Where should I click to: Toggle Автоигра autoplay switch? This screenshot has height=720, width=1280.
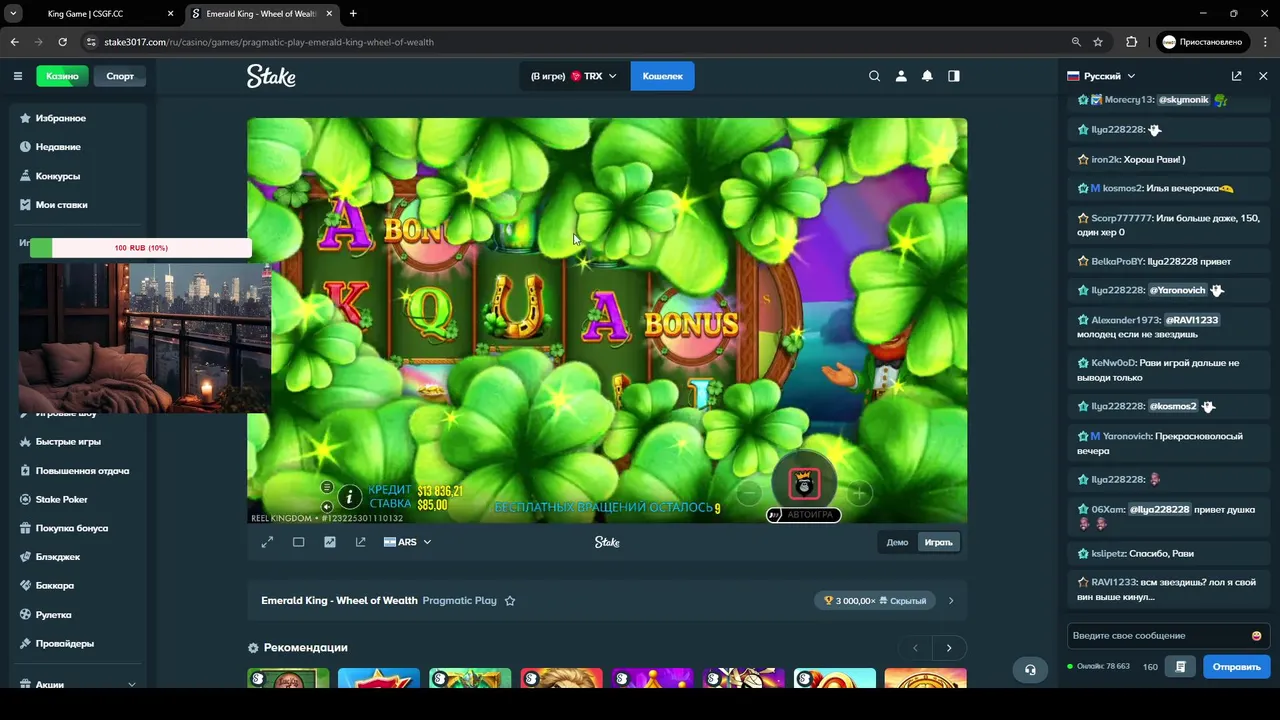(803, 515)
